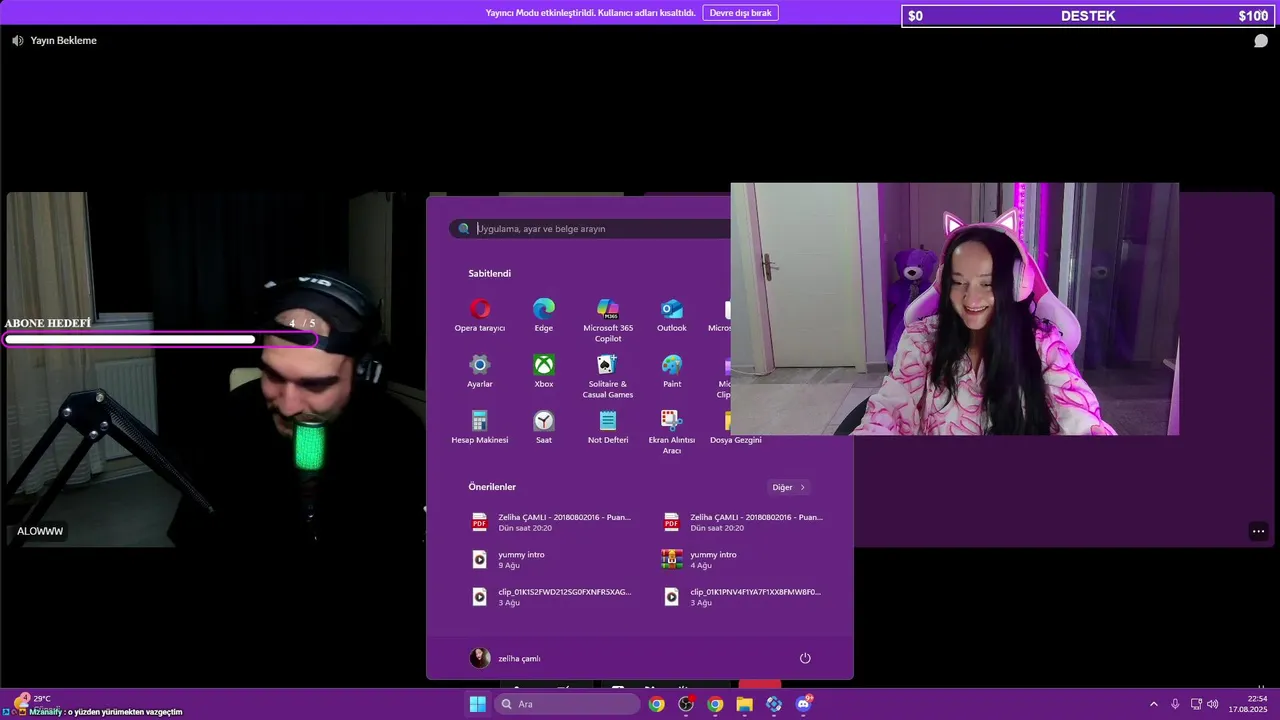Click the ALOWWW streamer name label
Viewport: 1280px width, 720px height.
point(40,531)
